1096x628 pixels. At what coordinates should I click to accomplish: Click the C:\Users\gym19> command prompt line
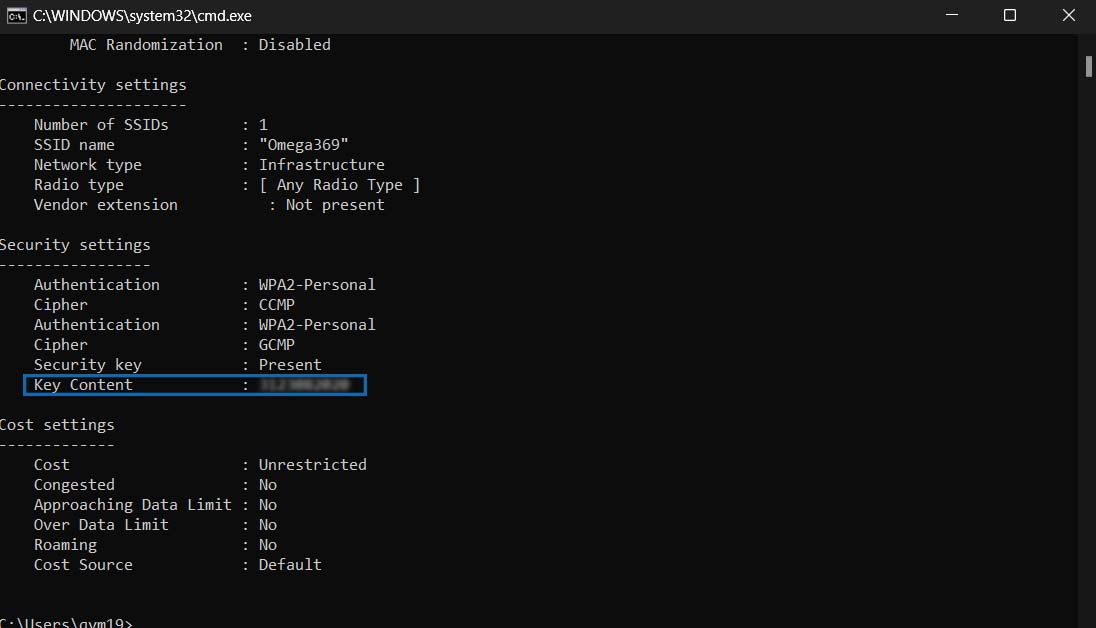66,622
